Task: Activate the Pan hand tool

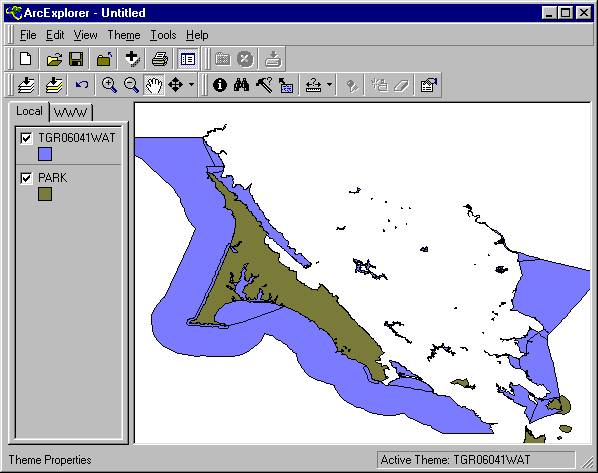Action: 154,85
